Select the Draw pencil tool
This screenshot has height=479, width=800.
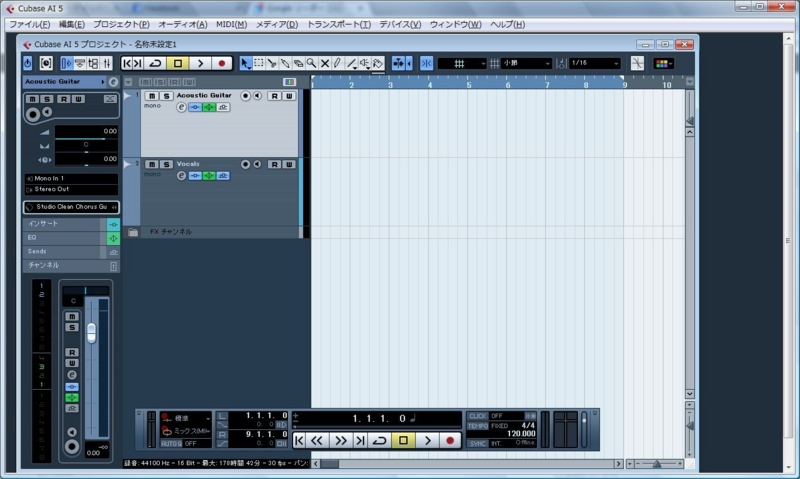[x=337, y=63]
